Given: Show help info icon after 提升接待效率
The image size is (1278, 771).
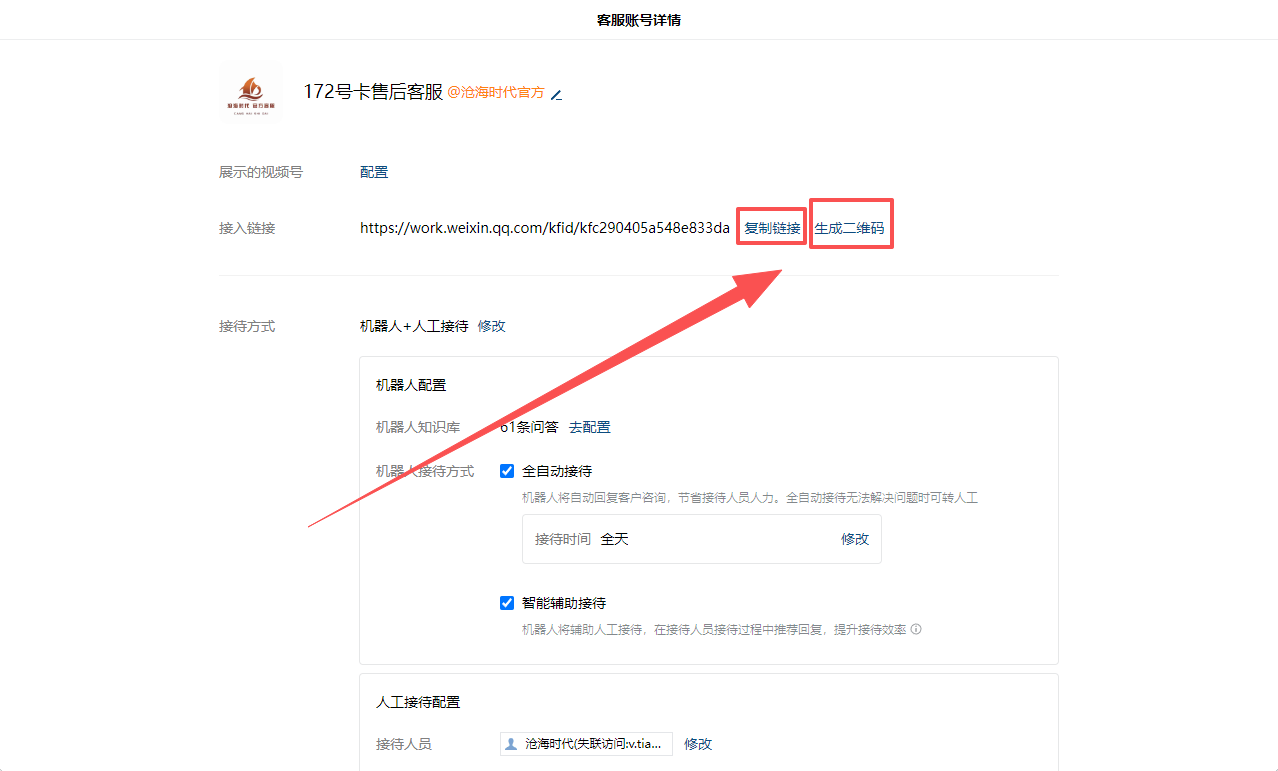Looking at the screenshot, I should pyautogui.click(x=916, y=630).
